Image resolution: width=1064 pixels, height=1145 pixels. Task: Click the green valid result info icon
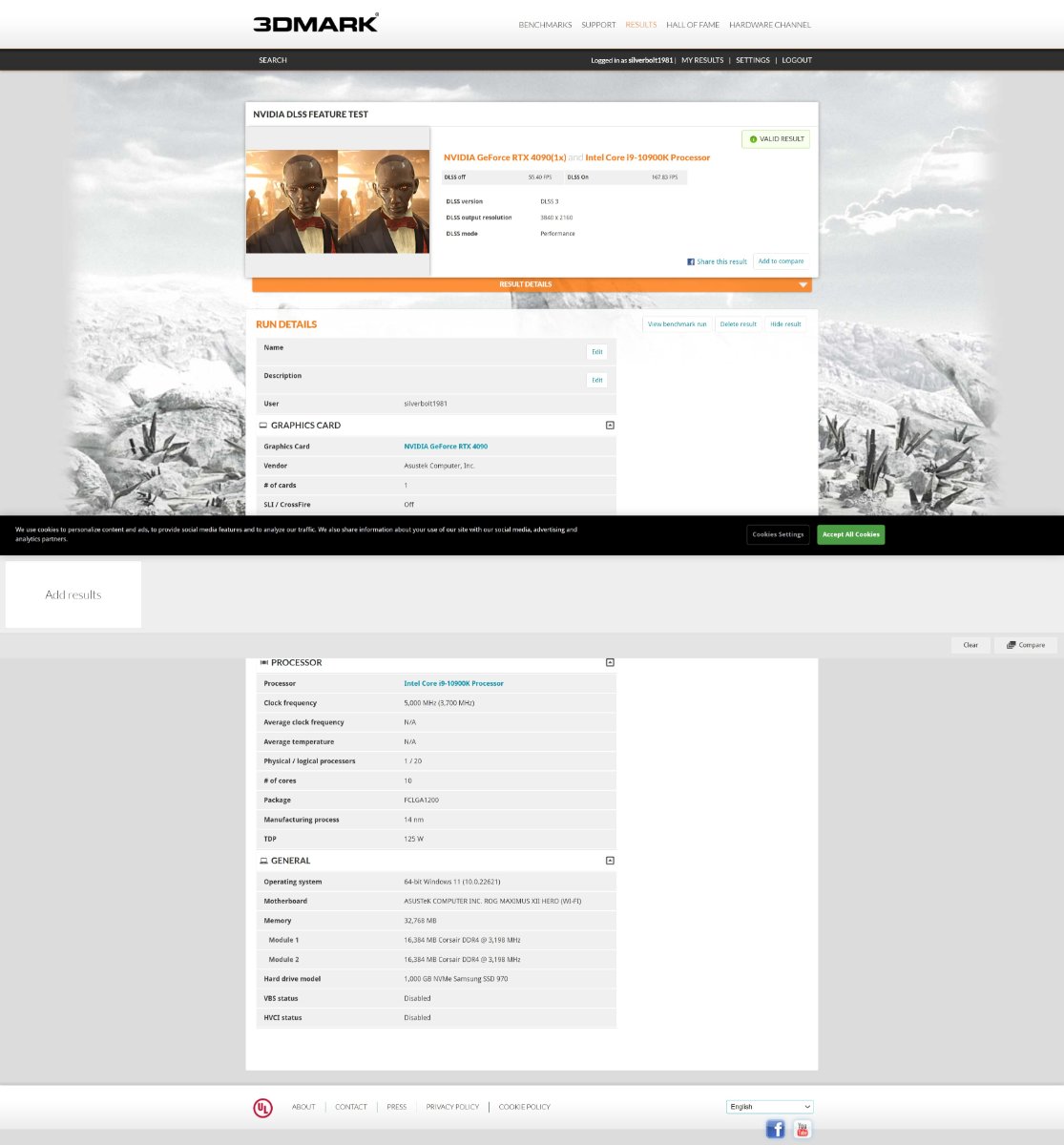point(753,139)
